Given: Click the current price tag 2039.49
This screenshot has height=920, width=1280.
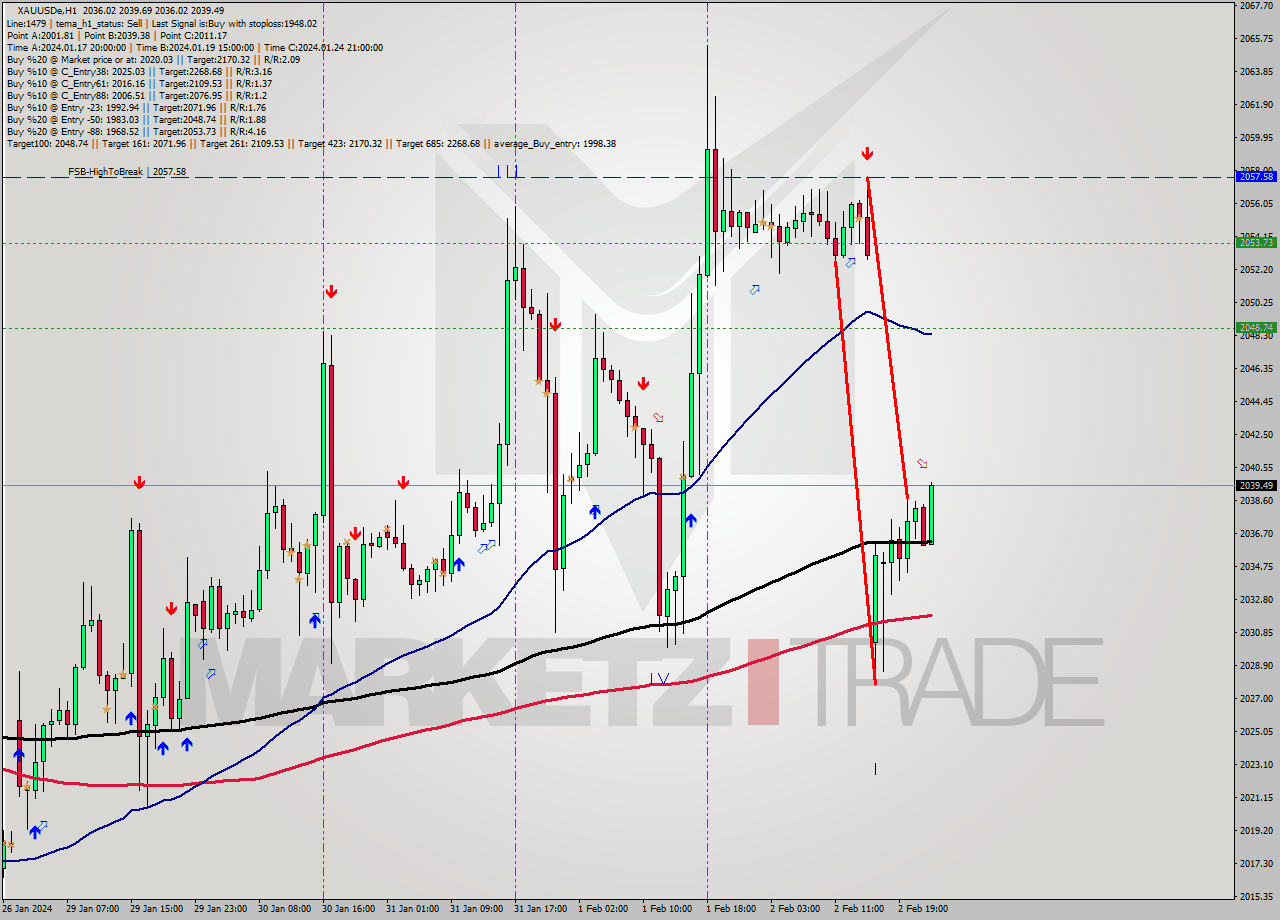Looking at the screenshot, I should point(1256,485).
